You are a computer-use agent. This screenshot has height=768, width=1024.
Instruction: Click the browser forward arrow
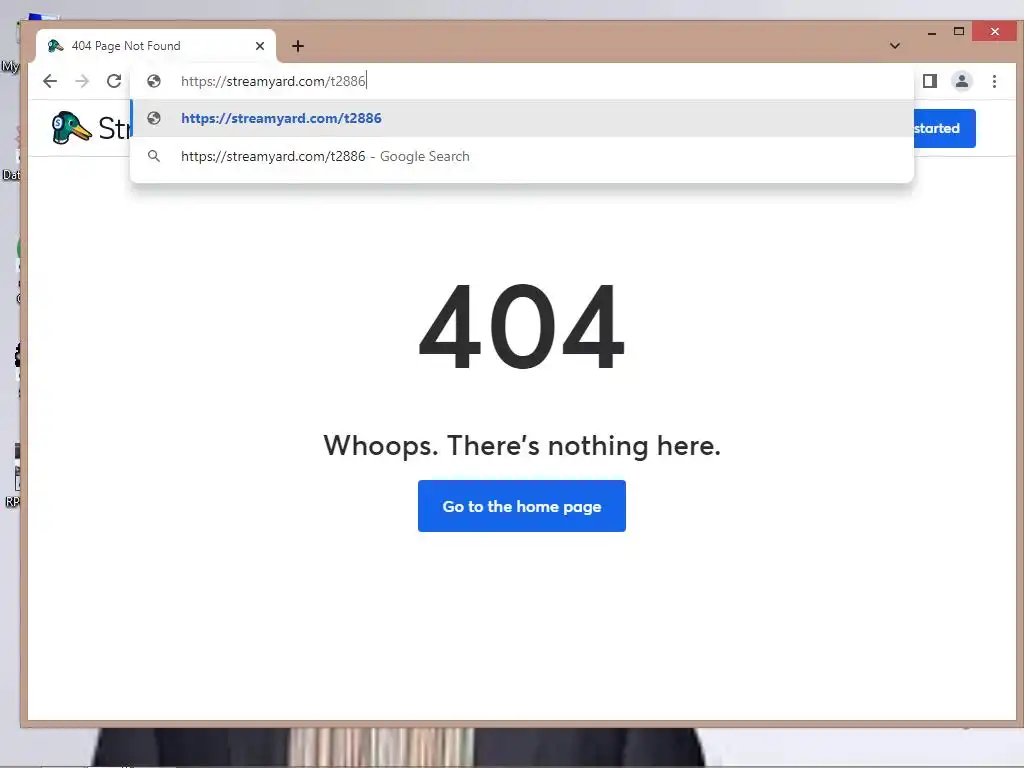coord(82,81)
